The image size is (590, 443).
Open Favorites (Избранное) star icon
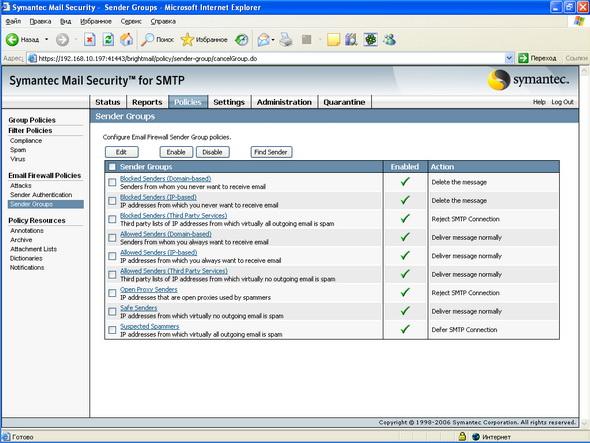coord(187,40)
